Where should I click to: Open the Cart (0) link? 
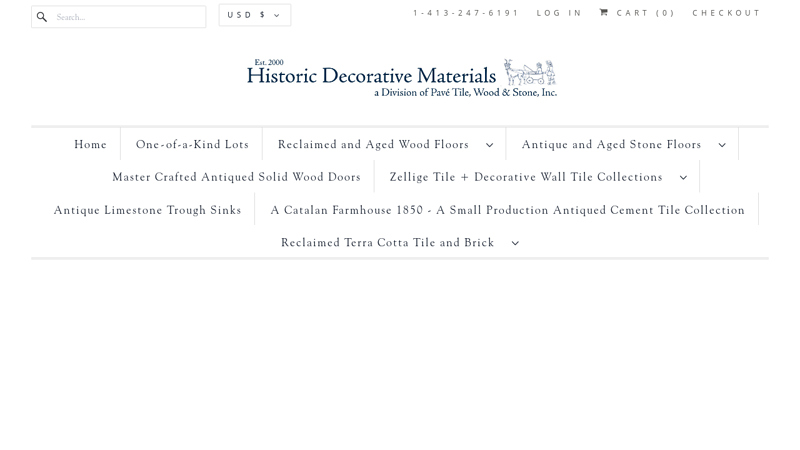pyautogui.click(x=645, y=13)
